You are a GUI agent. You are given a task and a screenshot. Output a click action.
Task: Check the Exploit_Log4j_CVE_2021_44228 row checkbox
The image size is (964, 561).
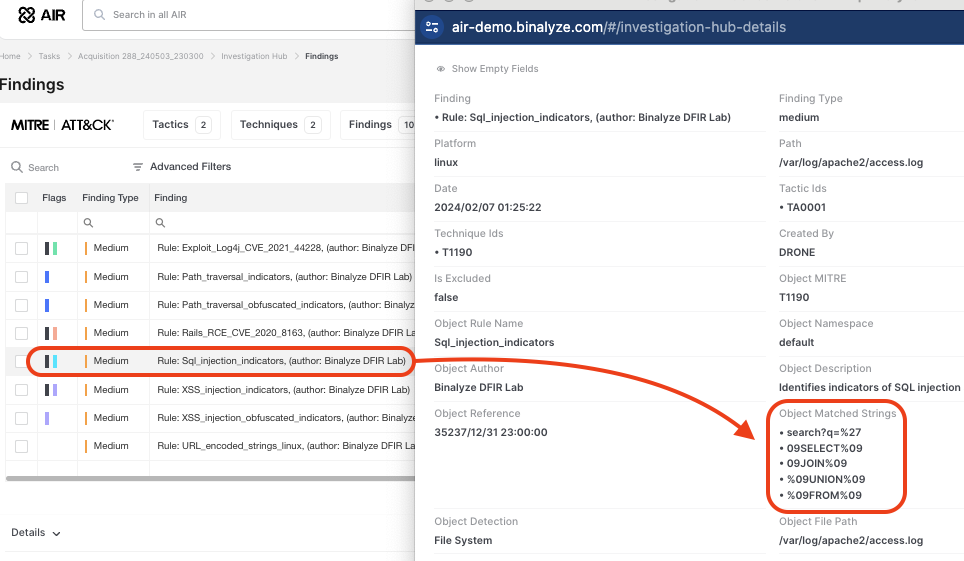(21, 248)
